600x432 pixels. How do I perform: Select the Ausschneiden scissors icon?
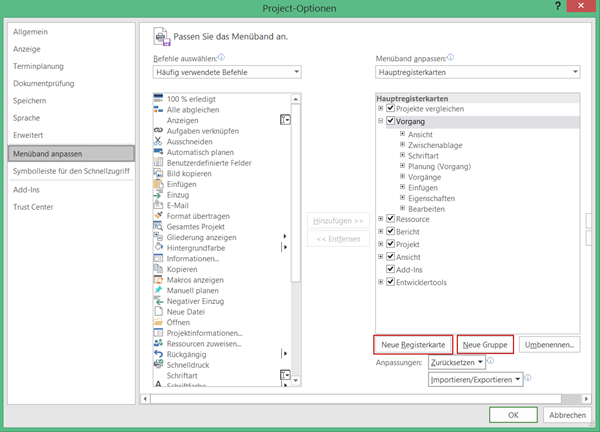tap(158, 141)
